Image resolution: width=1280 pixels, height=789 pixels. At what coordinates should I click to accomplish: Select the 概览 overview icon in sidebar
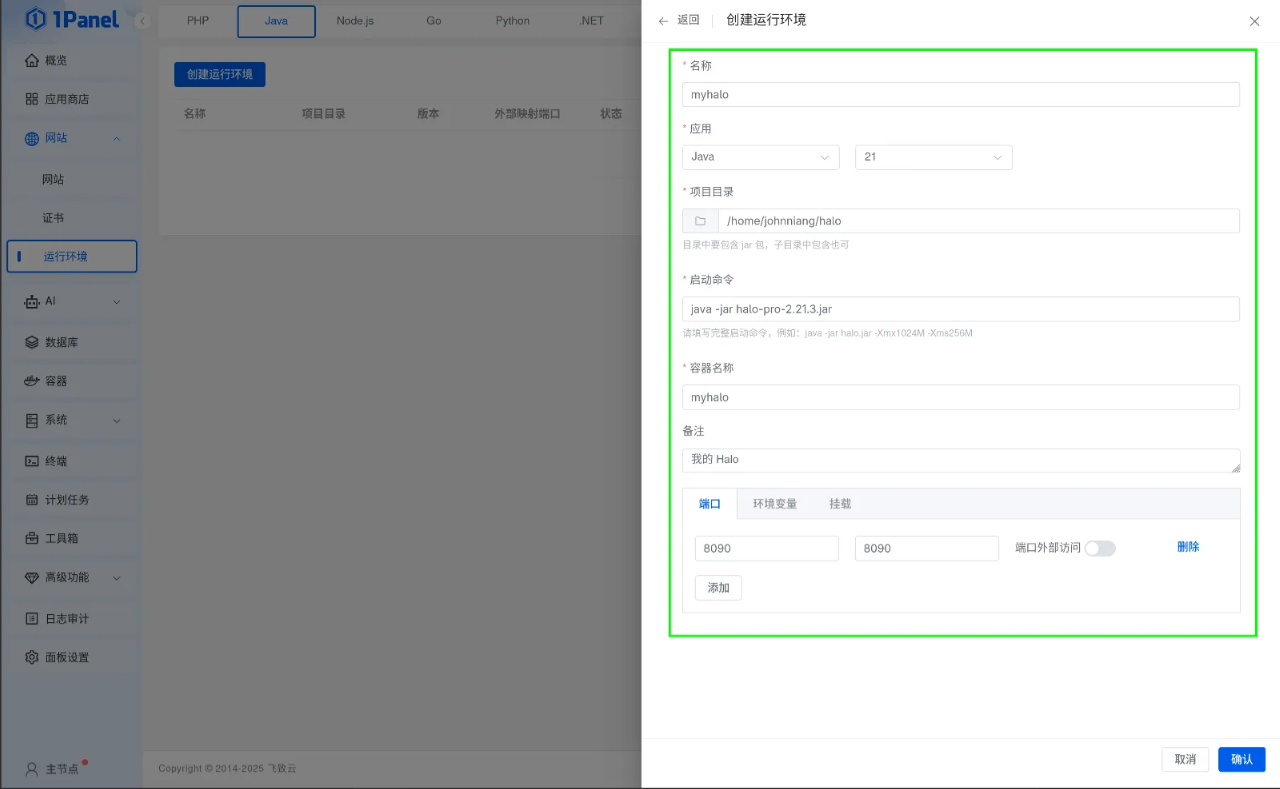[x=58, y=60]
